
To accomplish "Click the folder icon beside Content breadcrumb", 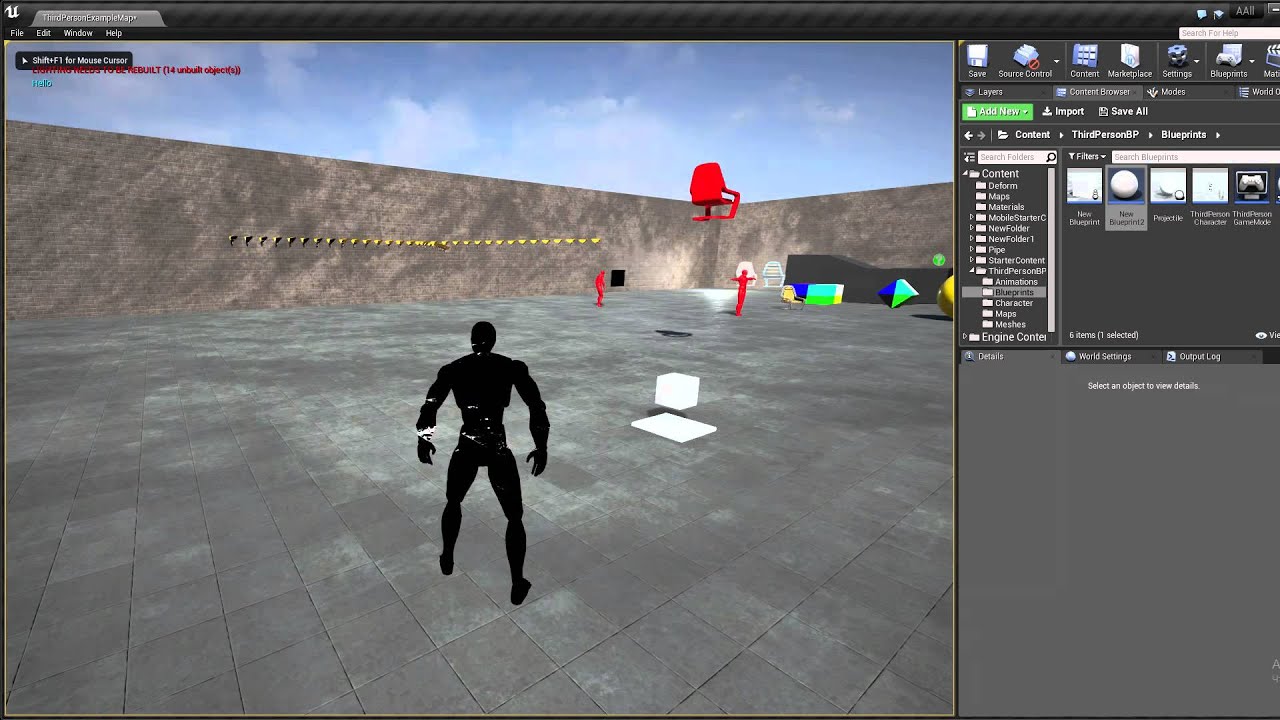I will (1003, 135).
